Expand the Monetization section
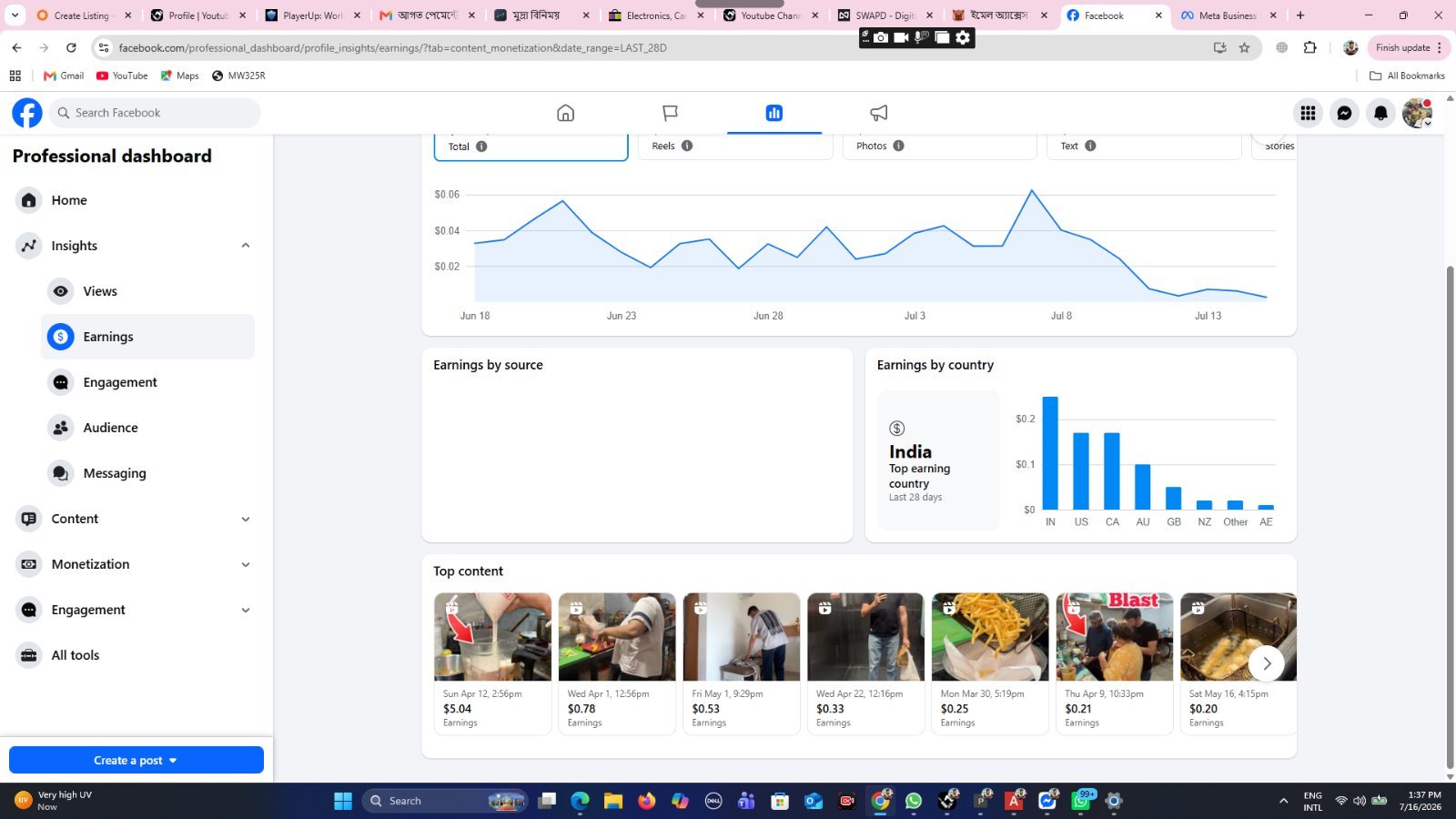This screenshot has width=1456, height=819. [246, 564]
